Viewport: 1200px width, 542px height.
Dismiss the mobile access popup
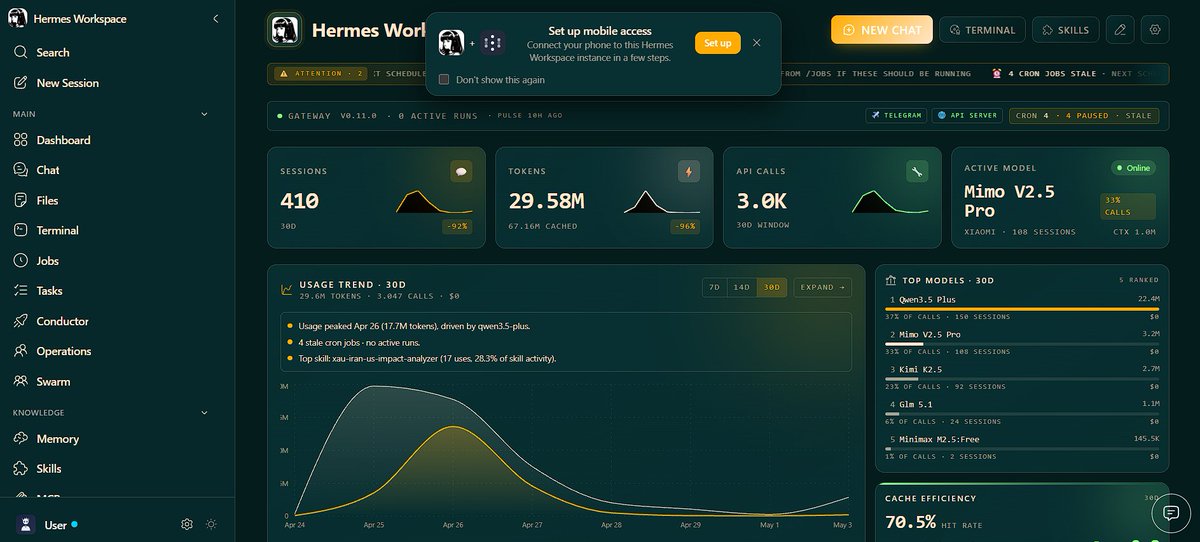[x=757, y=43]
